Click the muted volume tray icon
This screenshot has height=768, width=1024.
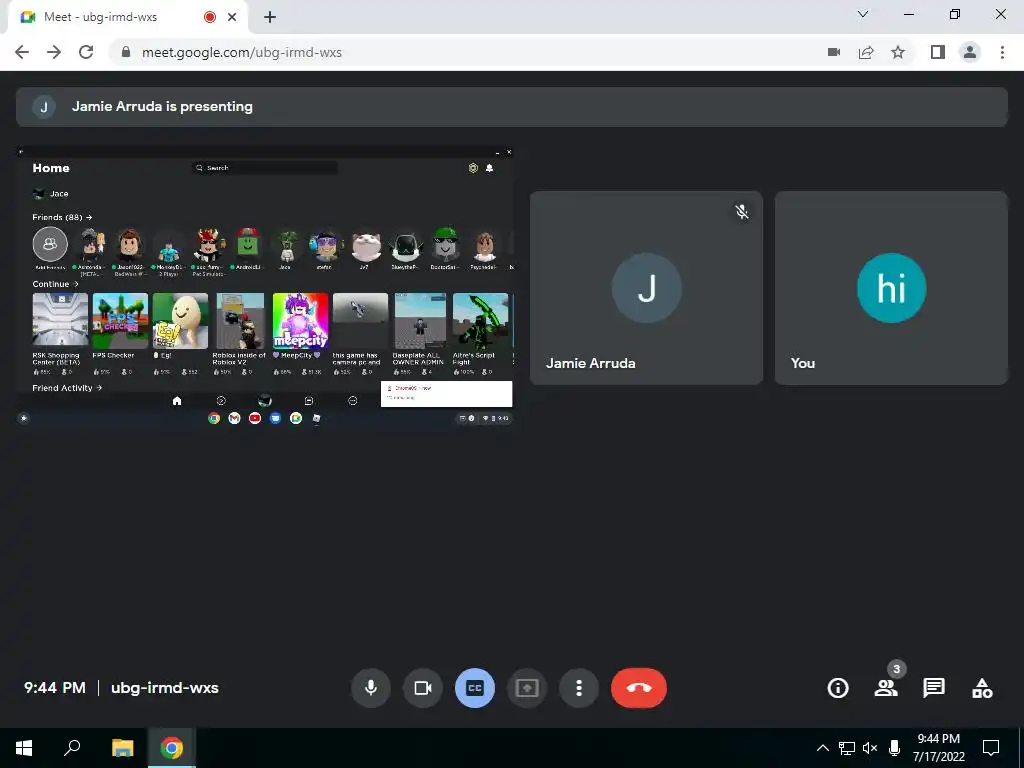tap(870, 748)
